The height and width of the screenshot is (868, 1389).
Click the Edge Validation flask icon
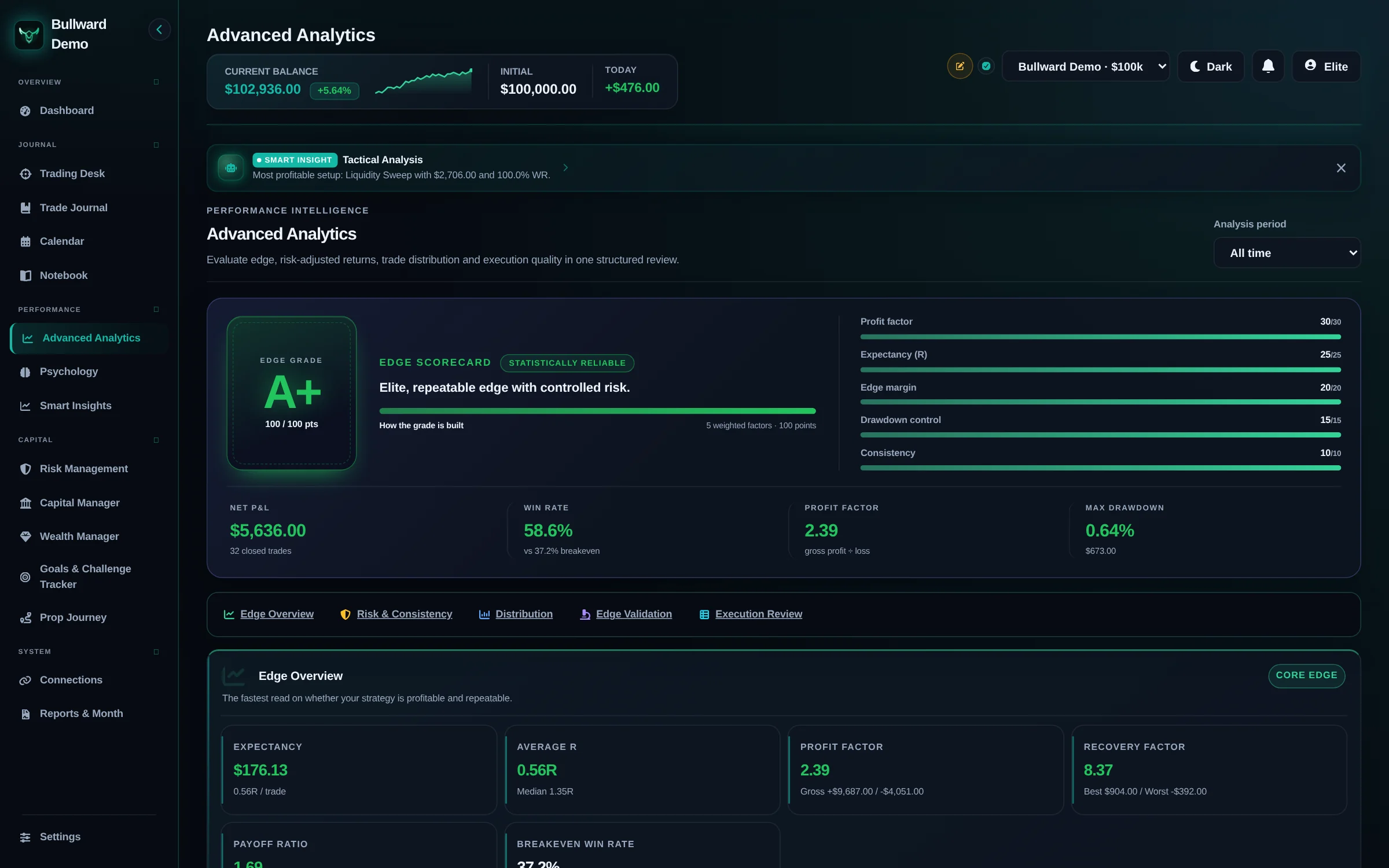[585, 615]
